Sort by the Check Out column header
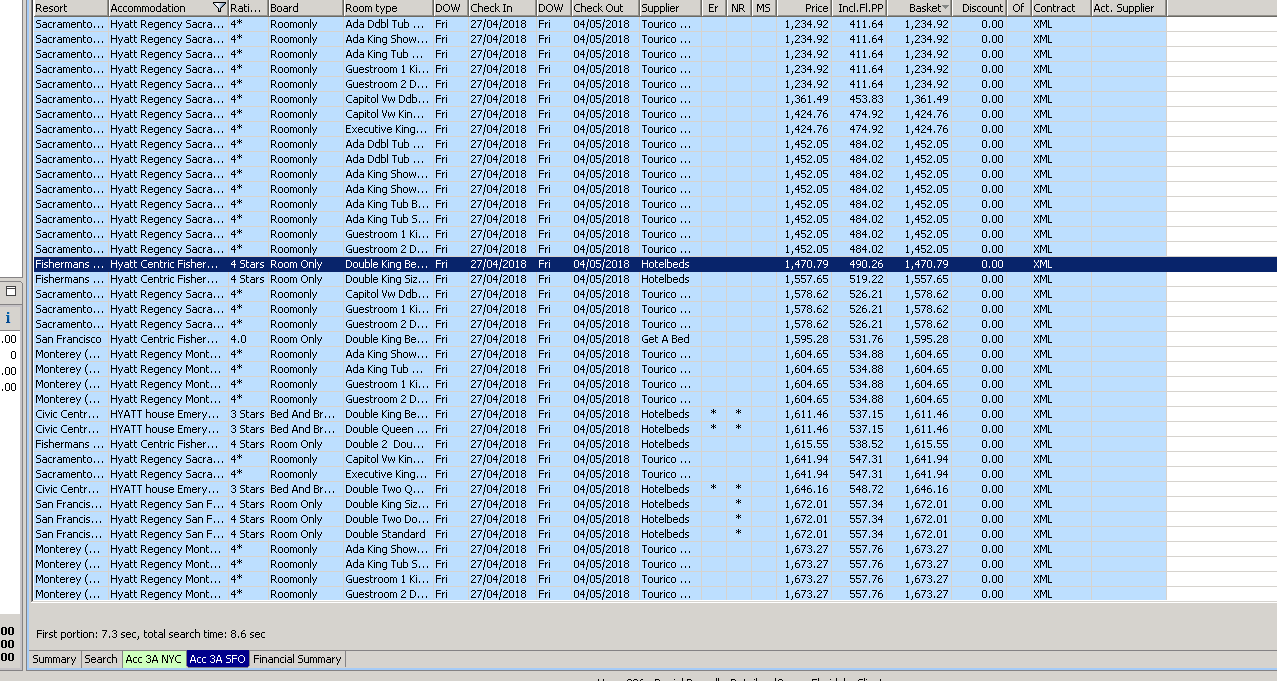The width and height of the screenshot is (1277, 681). [605, 8]
